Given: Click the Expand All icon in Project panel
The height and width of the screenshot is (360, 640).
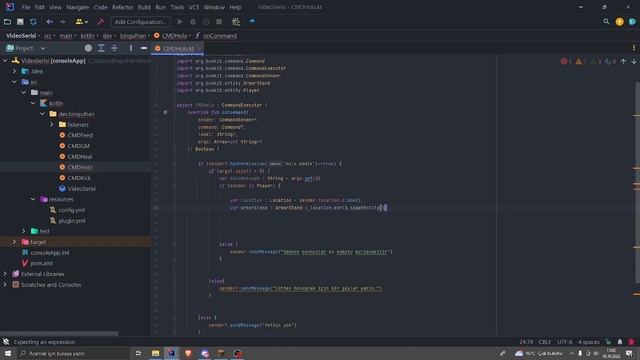Looking at the screenshot, I should coord(101,48).
